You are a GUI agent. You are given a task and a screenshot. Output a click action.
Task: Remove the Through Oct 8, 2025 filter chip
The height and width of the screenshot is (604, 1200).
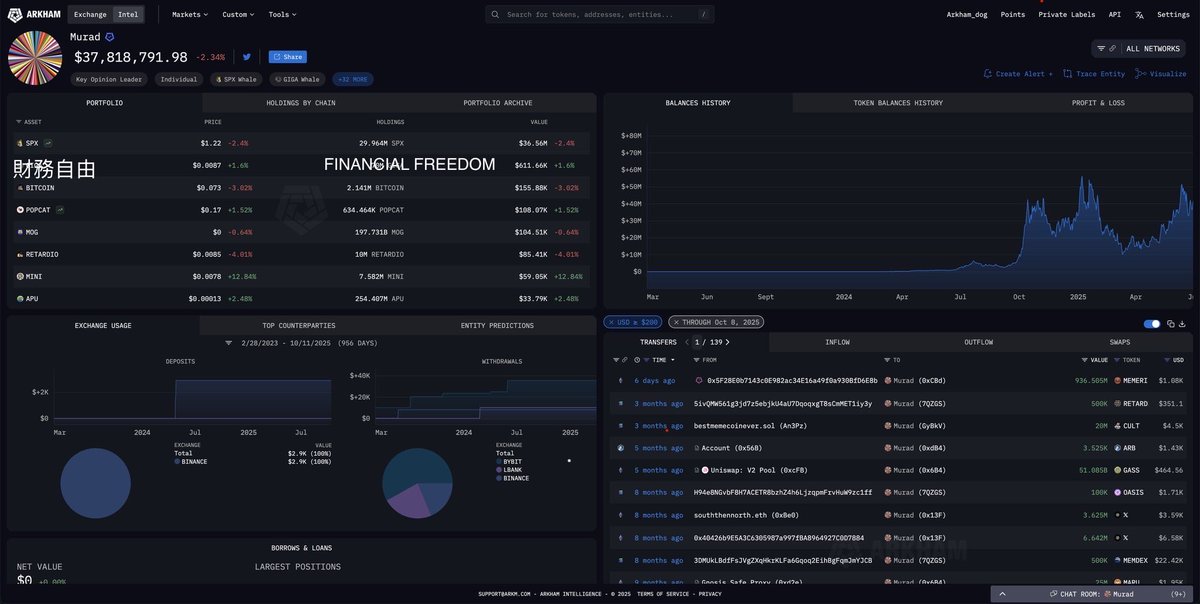pyautogui.click(x=677, y=322)
